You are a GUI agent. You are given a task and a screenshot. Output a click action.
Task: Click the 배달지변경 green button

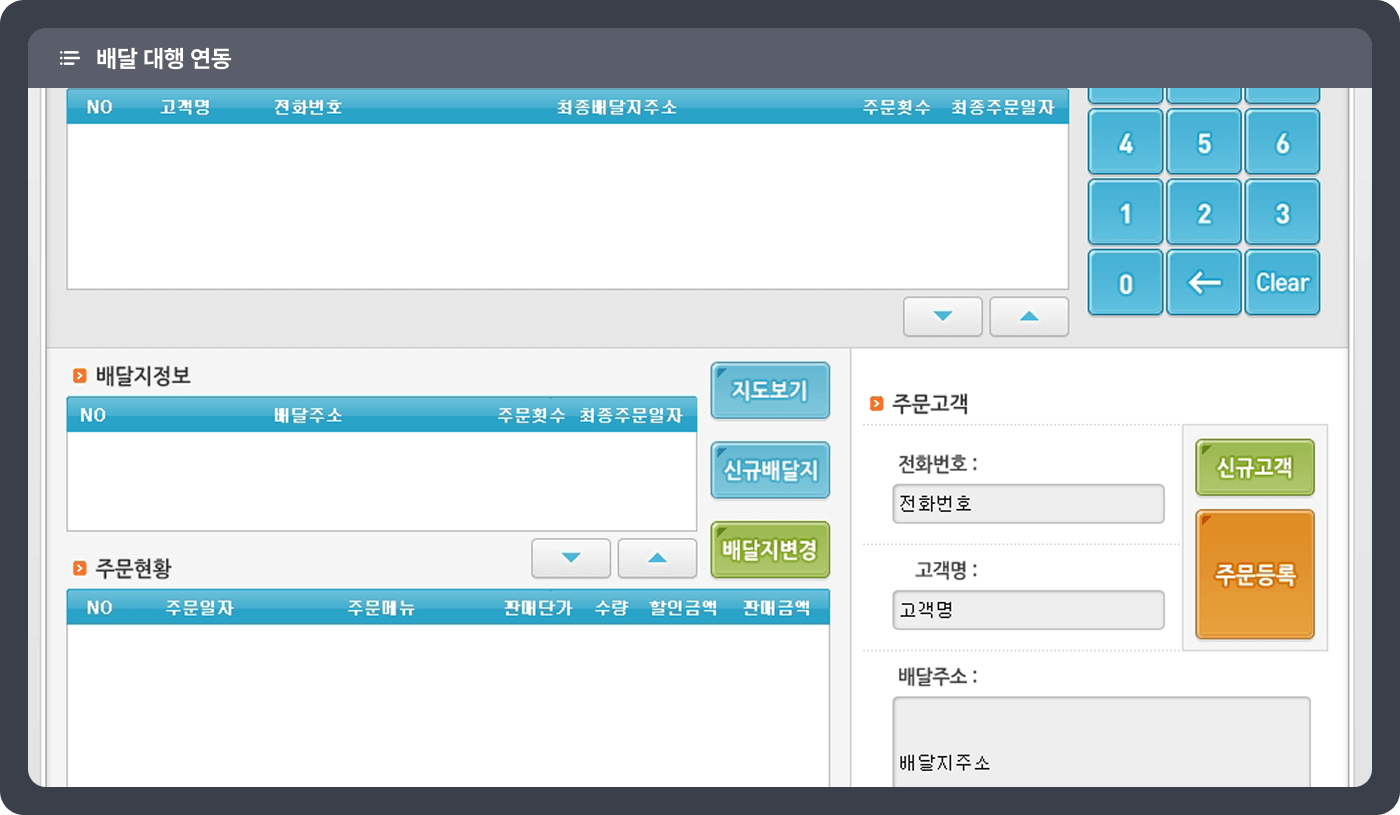[769, 550]
